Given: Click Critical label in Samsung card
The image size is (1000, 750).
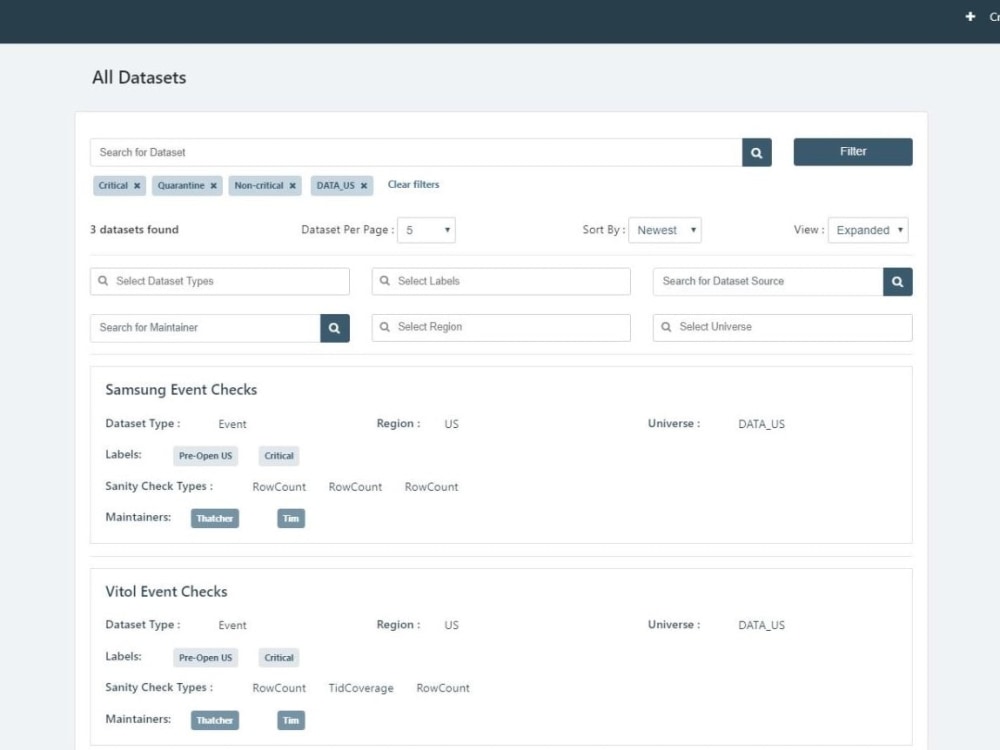Looking at the screenshot, I should click(279, 456).
